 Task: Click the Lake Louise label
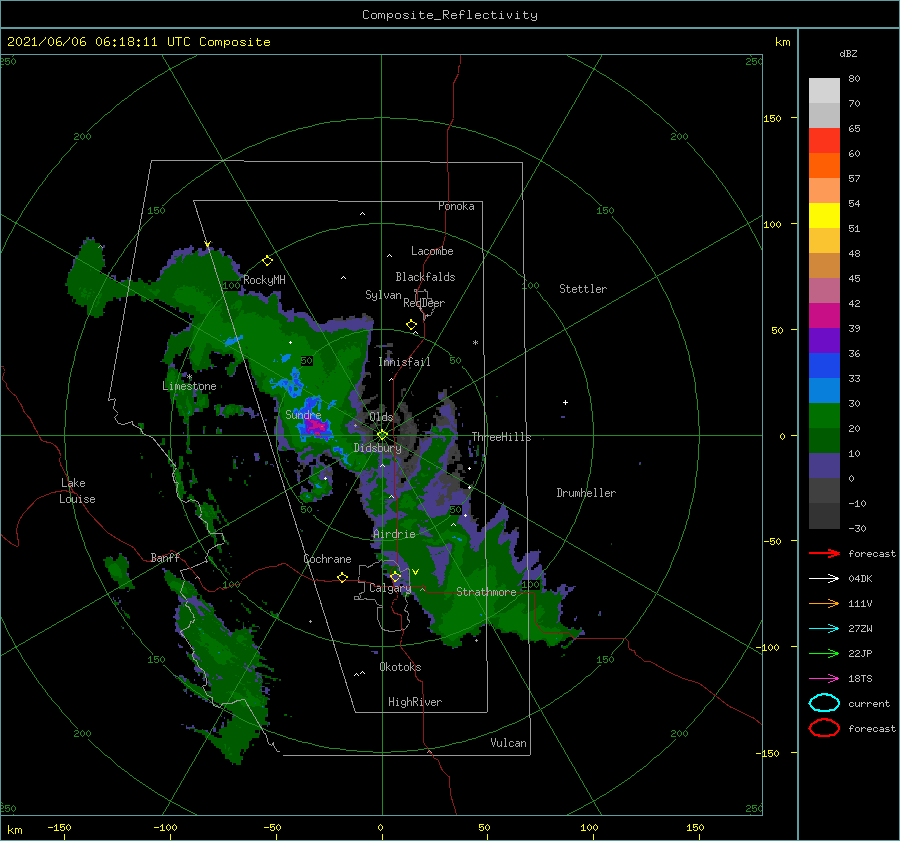[77, 491]
